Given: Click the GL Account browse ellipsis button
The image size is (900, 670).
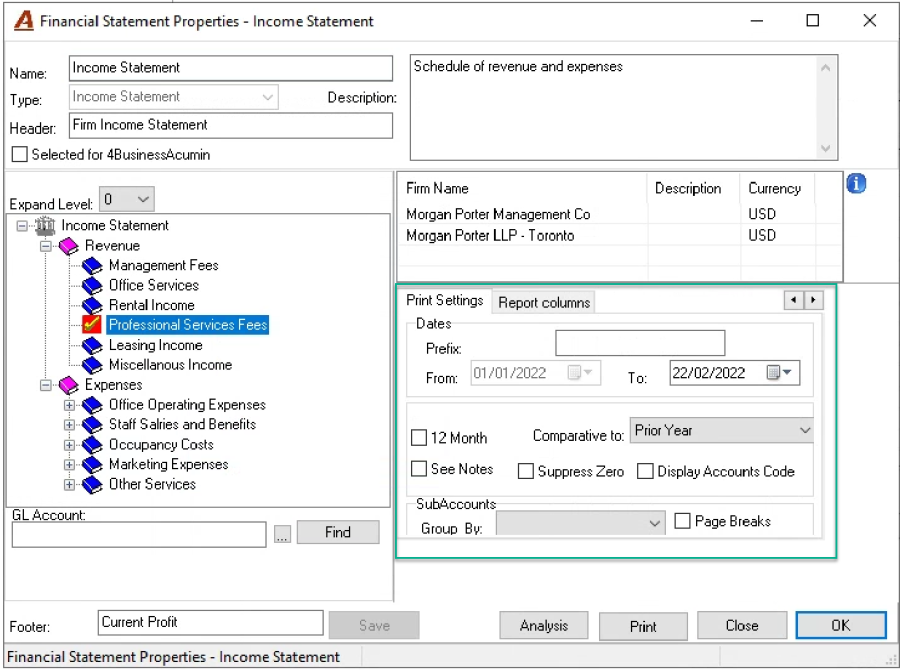Looking at the screenshot, I should point(282,534).
